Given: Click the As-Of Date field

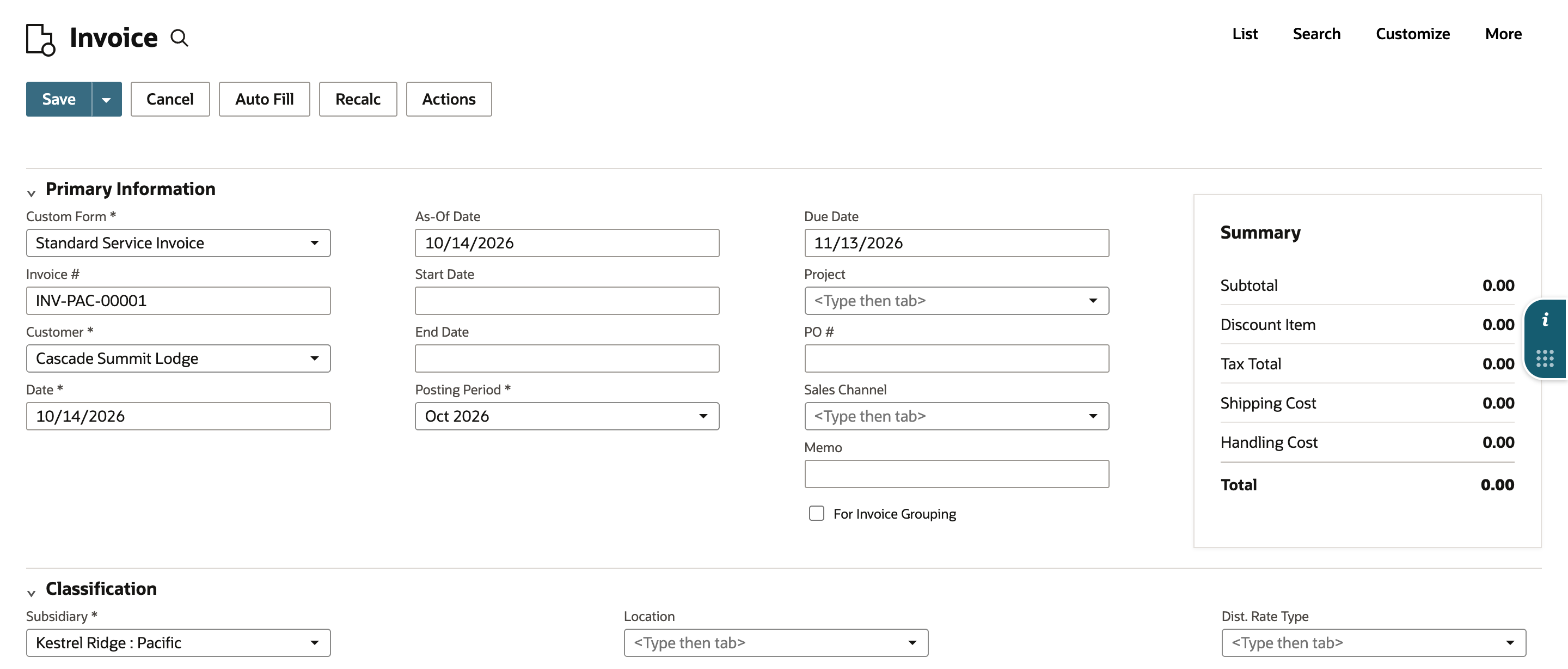Looking at the screenshot, I should (567, 243).
